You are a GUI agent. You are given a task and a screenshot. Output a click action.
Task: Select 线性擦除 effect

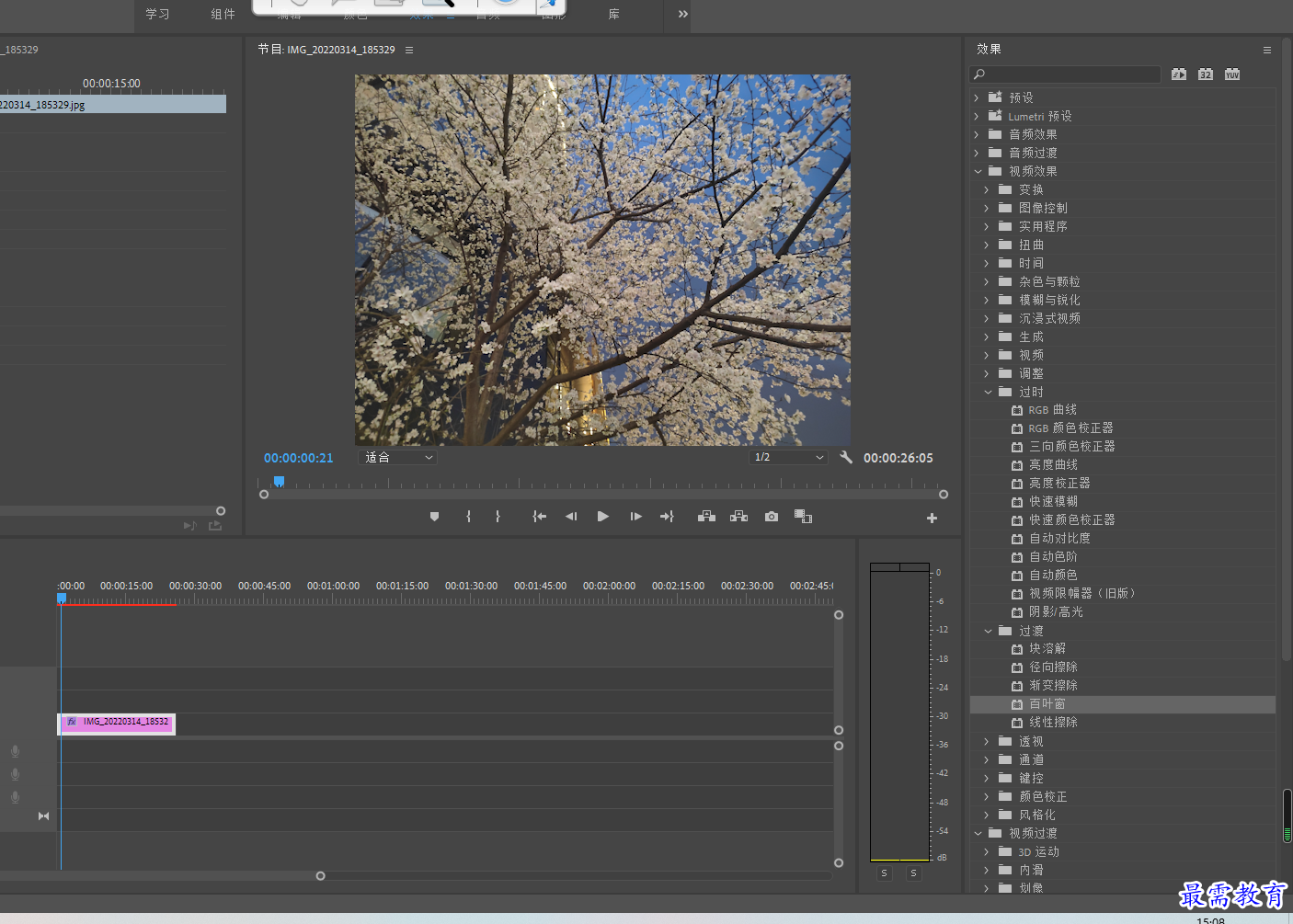pyautogui.click(x=1053, y=722)
